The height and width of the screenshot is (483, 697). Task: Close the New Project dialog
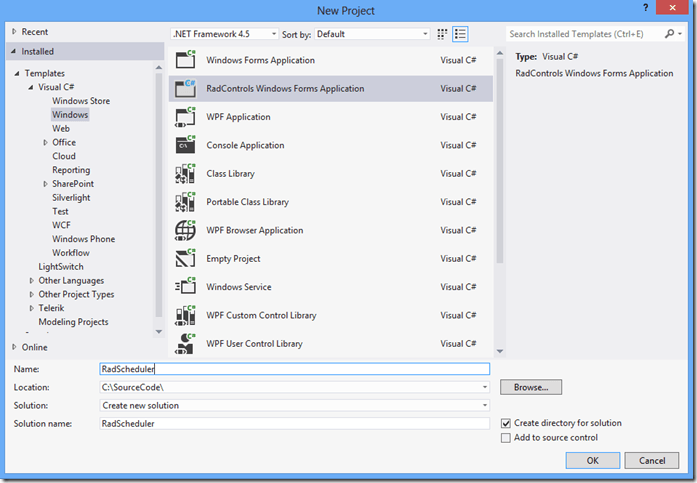[x=672, y=8]
